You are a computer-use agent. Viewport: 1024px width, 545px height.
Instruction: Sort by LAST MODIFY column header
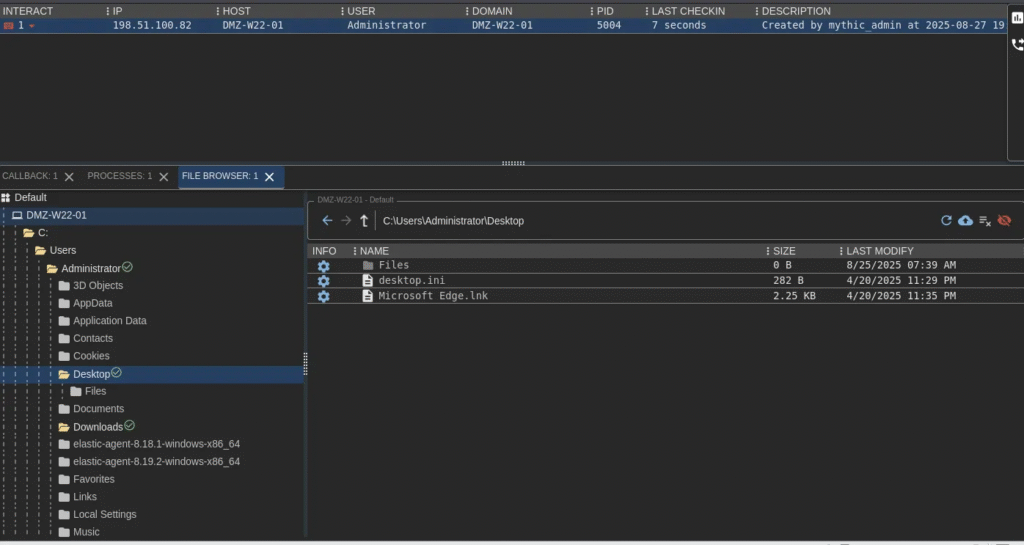point(880,251)
